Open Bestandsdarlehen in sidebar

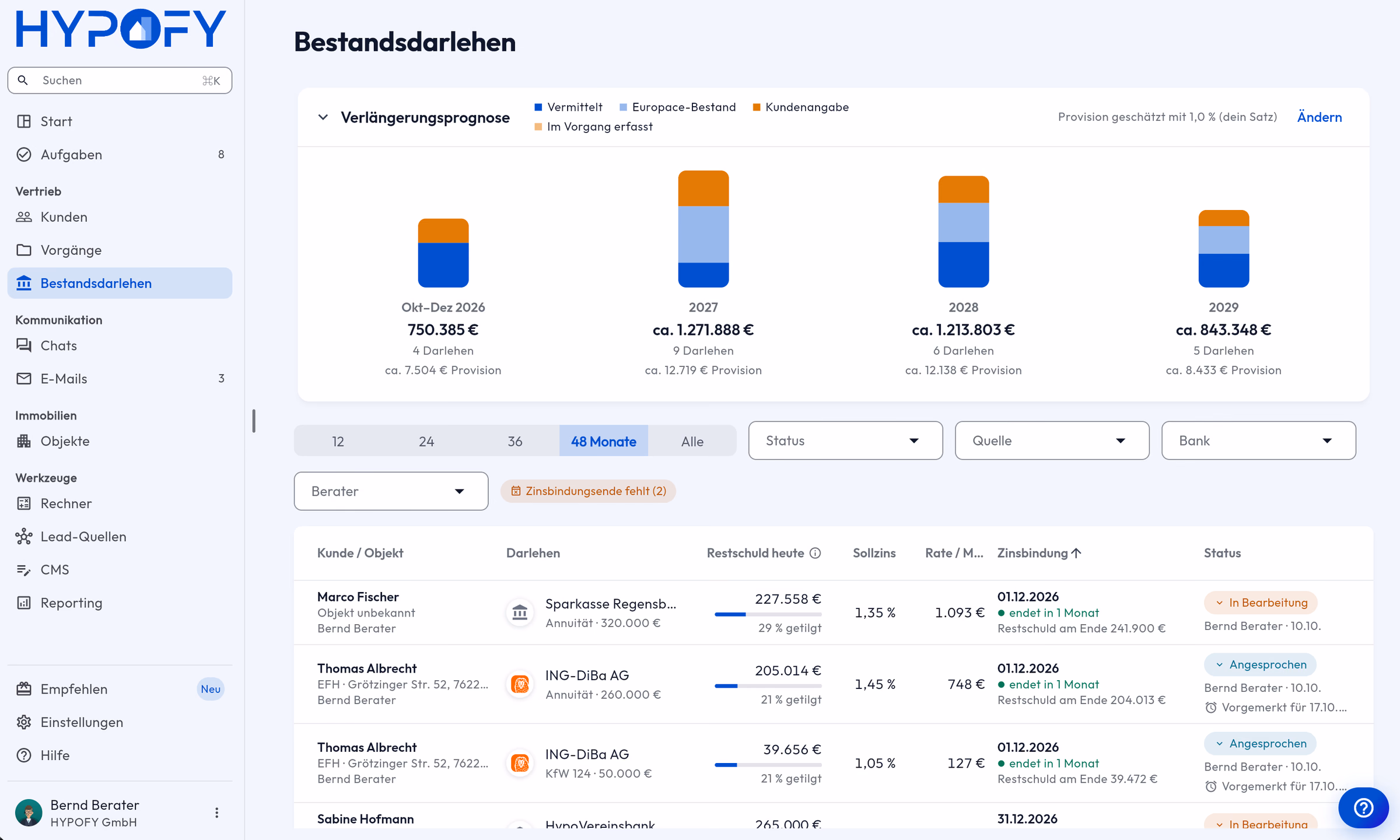click(x=120, y=283)
